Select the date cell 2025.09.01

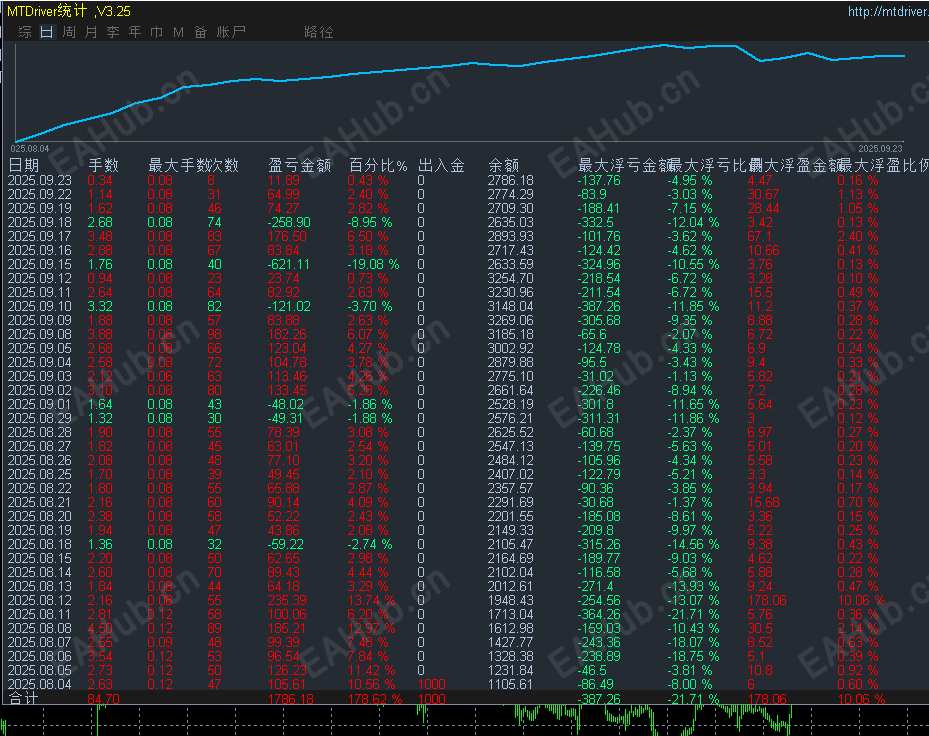40,404
